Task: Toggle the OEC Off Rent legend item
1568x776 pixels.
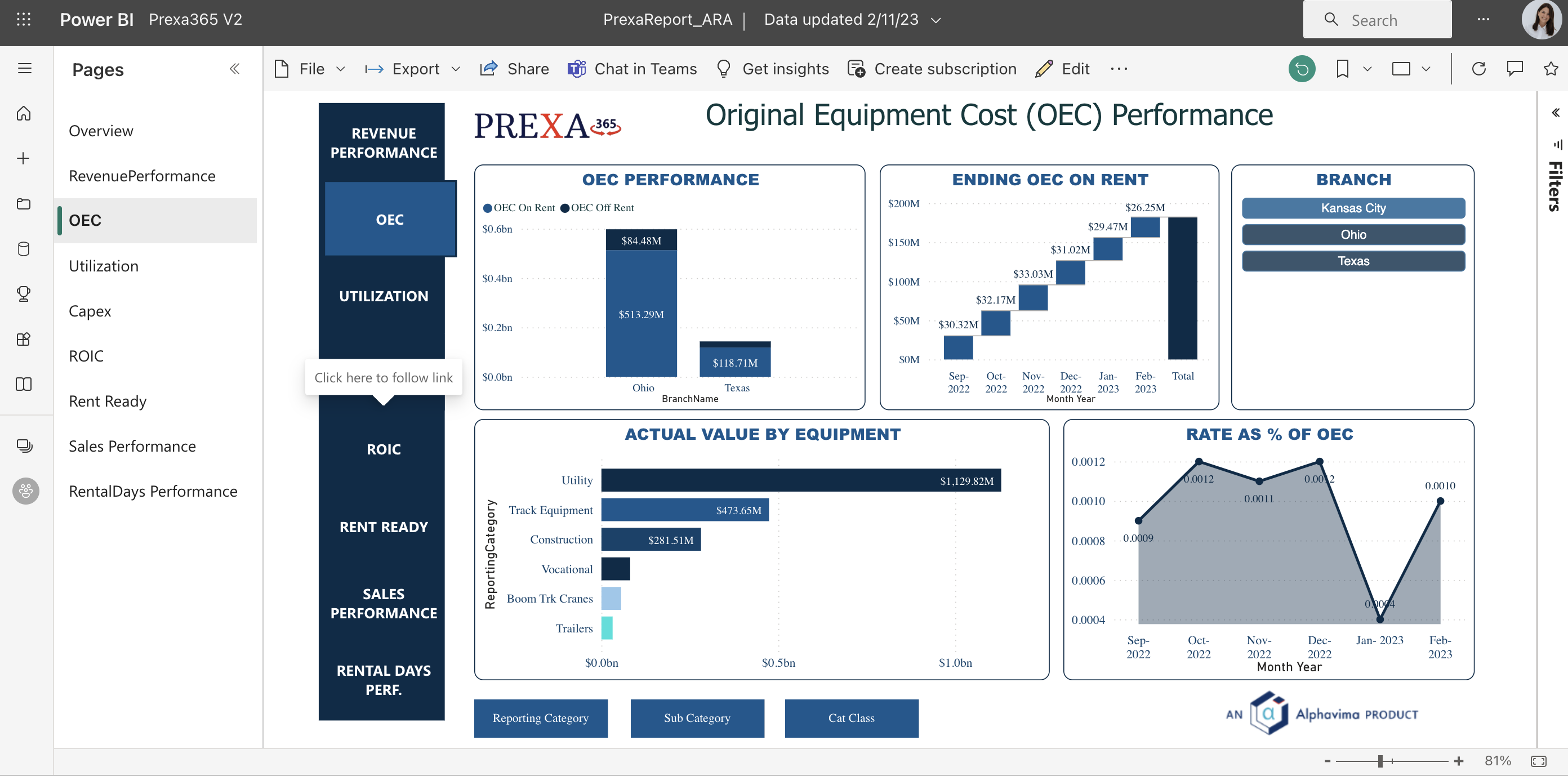Action: [x=597, y=208]
